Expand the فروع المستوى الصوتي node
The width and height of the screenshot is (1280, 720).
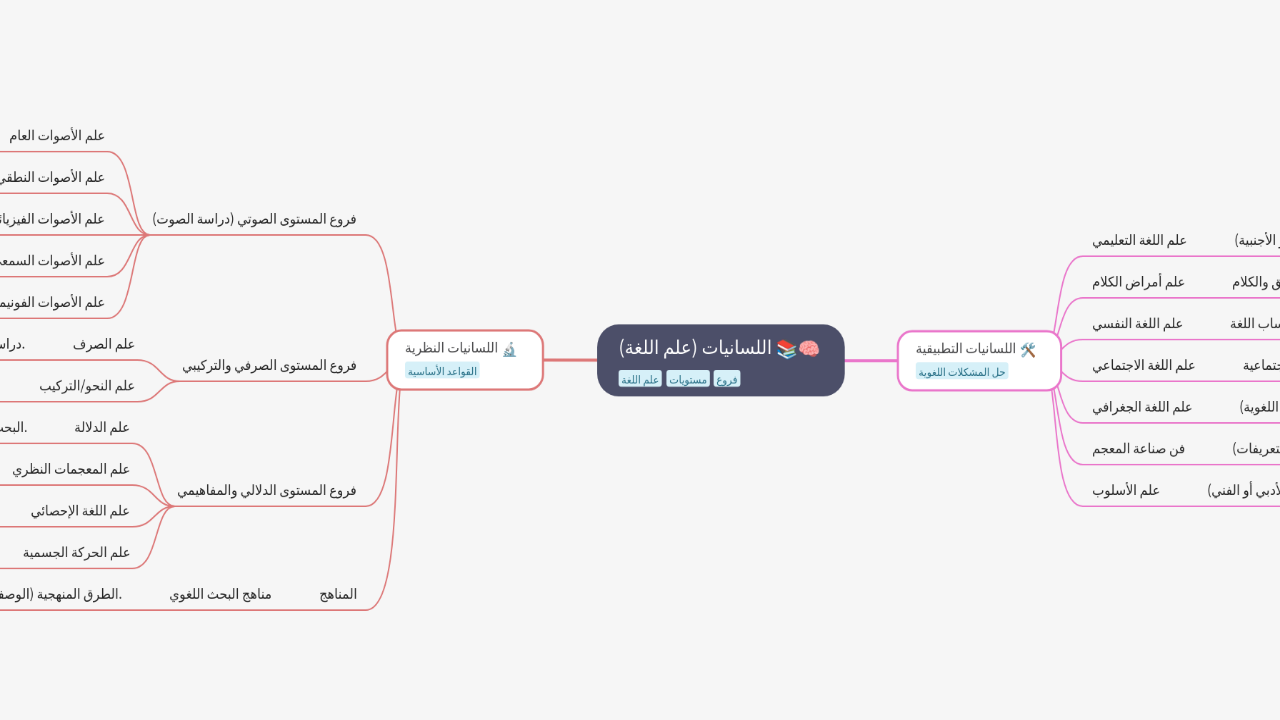coord(254,219)
